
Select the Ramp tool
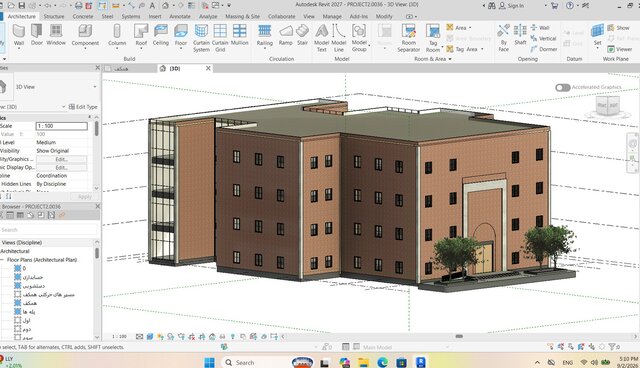(x=286, y=34)
